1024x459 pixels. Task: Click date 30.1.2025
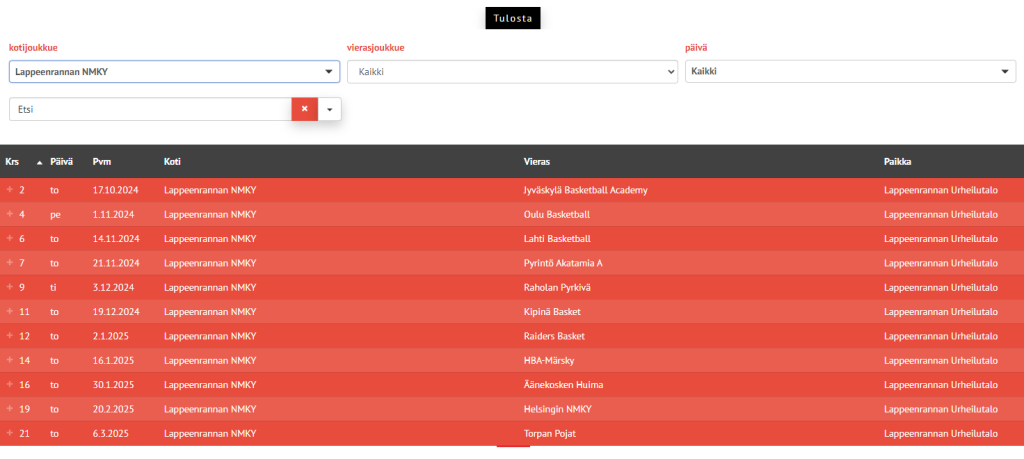click(x=114, y=385)
